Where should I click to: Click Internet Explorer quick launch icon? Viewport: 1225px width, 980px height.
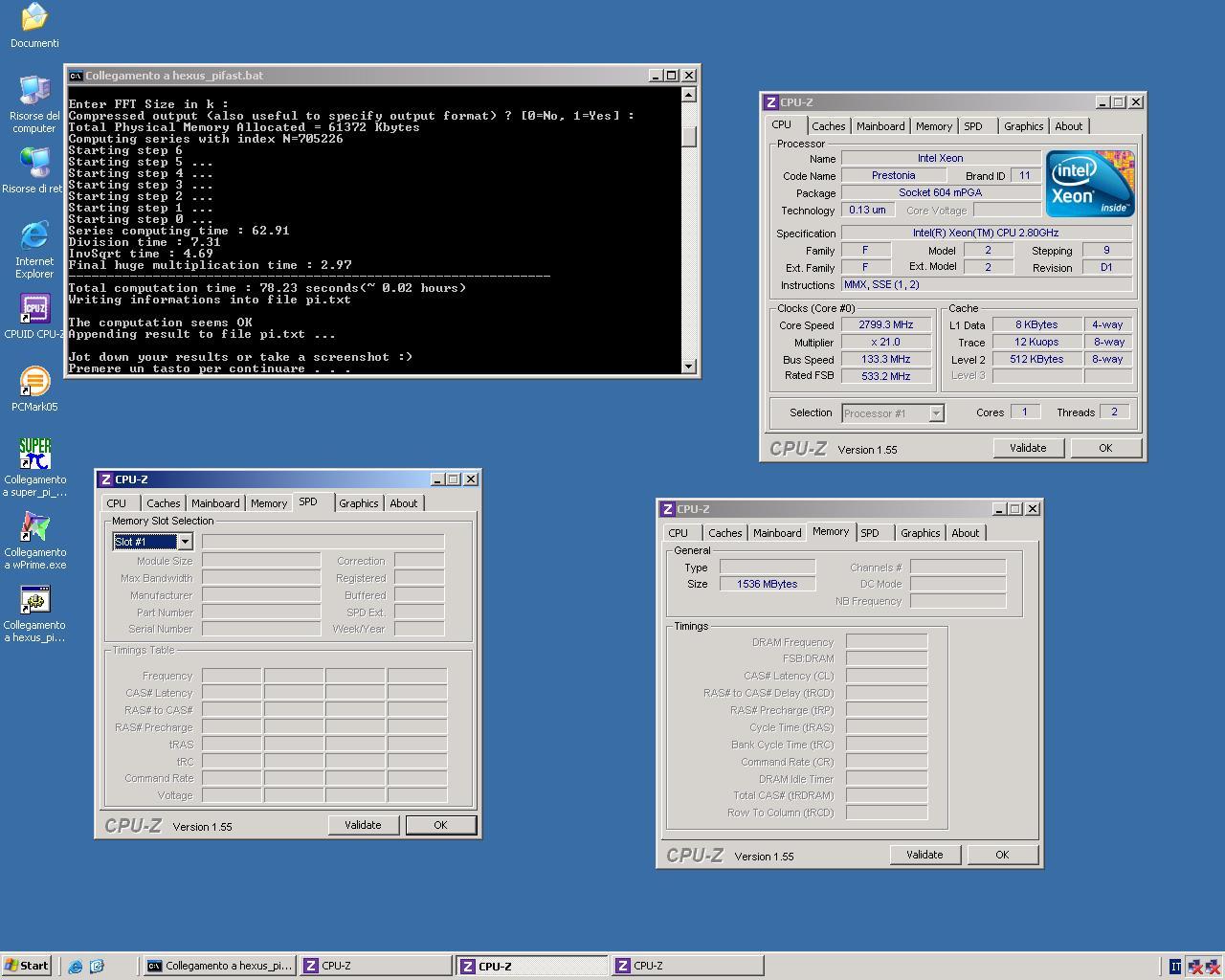(76, 967)
